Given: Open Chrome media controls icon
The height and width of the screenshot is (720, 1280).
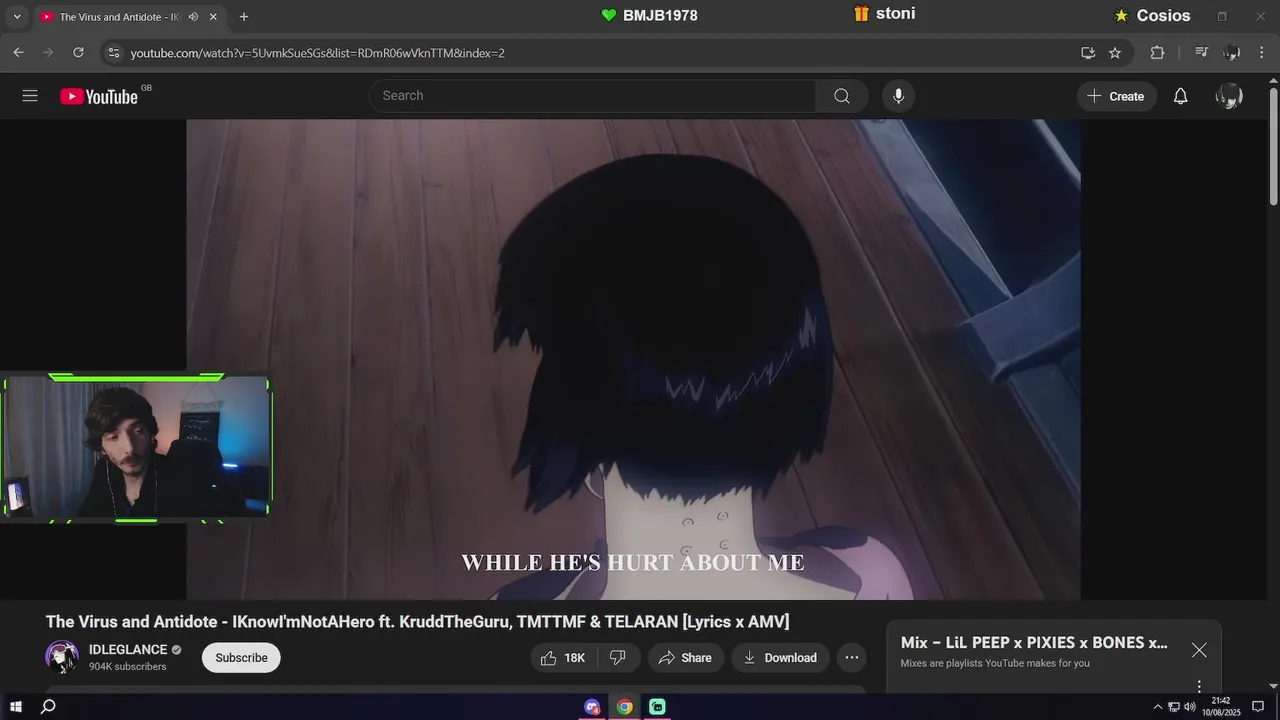Looking at the screenshot, I should [1202, 52].
